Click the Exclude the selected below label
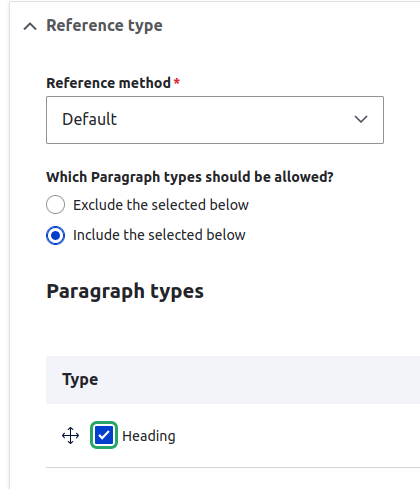Viewport: 420px width, 489px height. click(x=161, y=205)
